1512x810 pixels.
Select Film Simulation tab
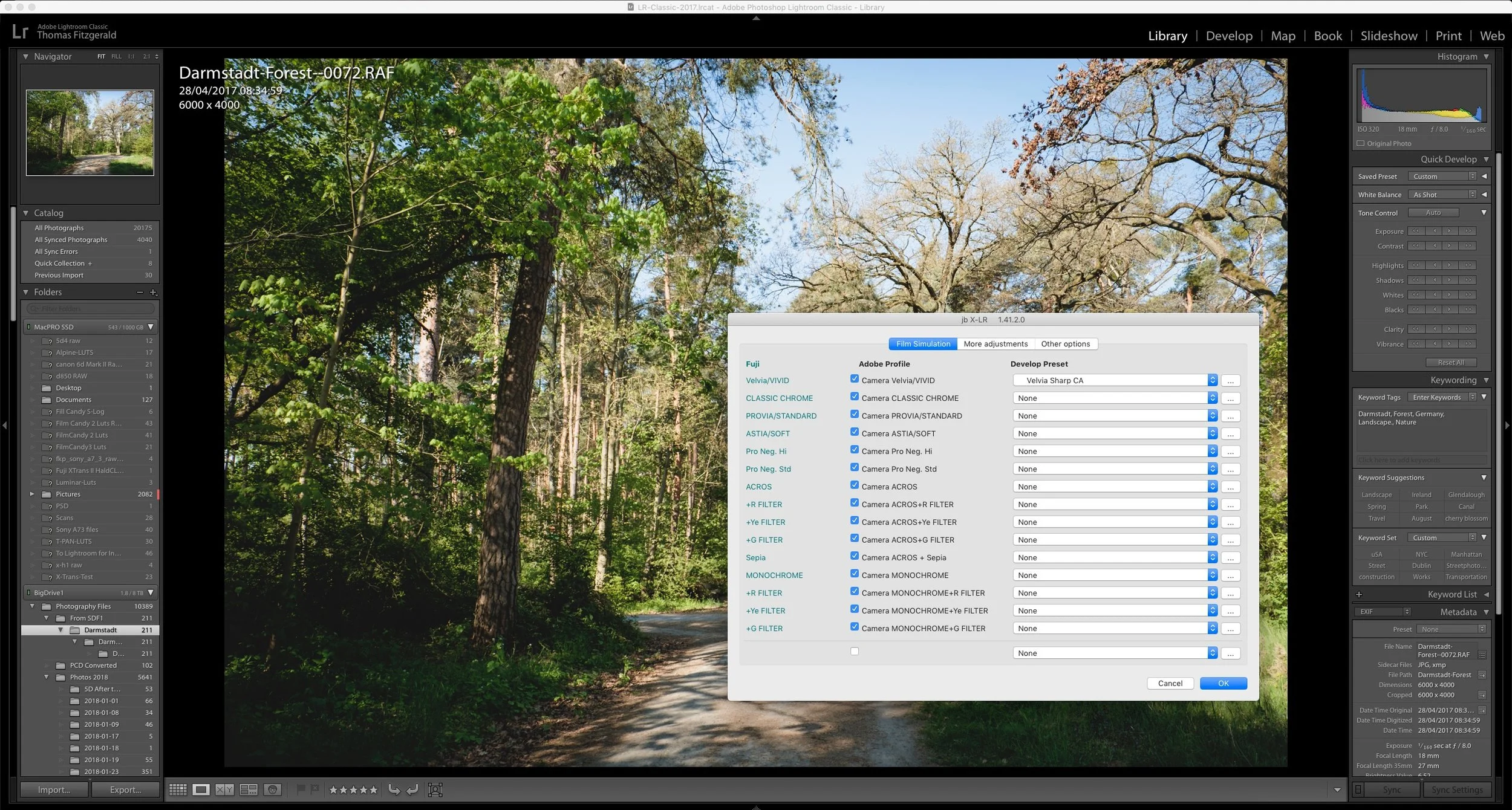[923, 344]
